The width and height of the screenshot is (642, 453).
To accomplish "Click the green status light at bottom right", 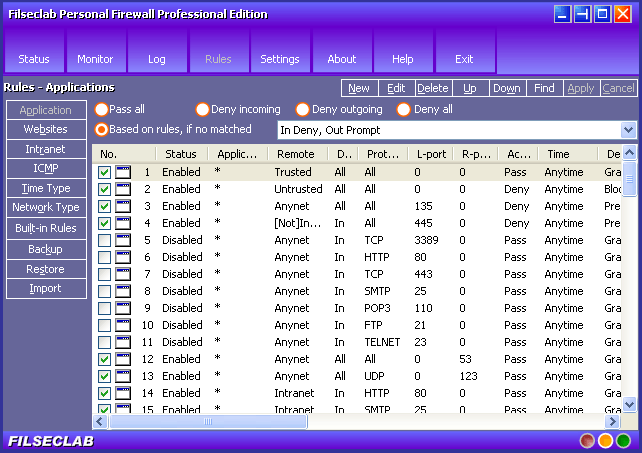I will tap(623, 440).
